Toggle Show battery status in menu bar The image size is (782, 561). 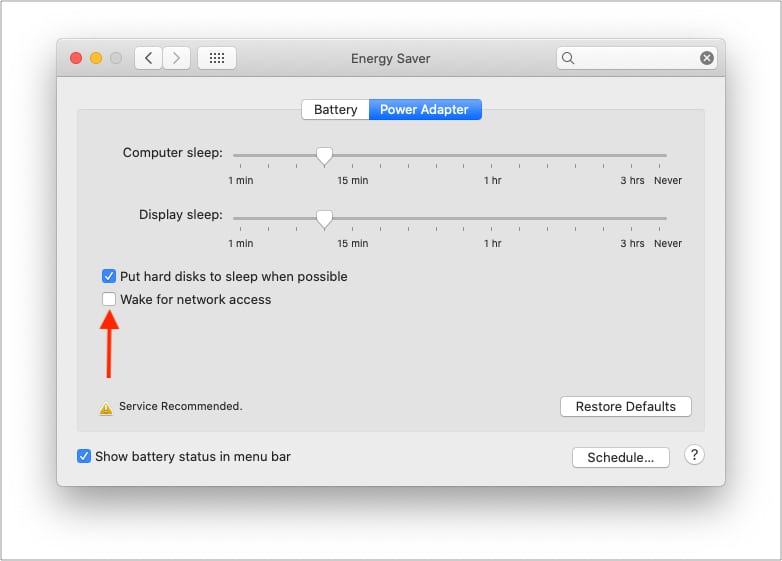[84, 456]
